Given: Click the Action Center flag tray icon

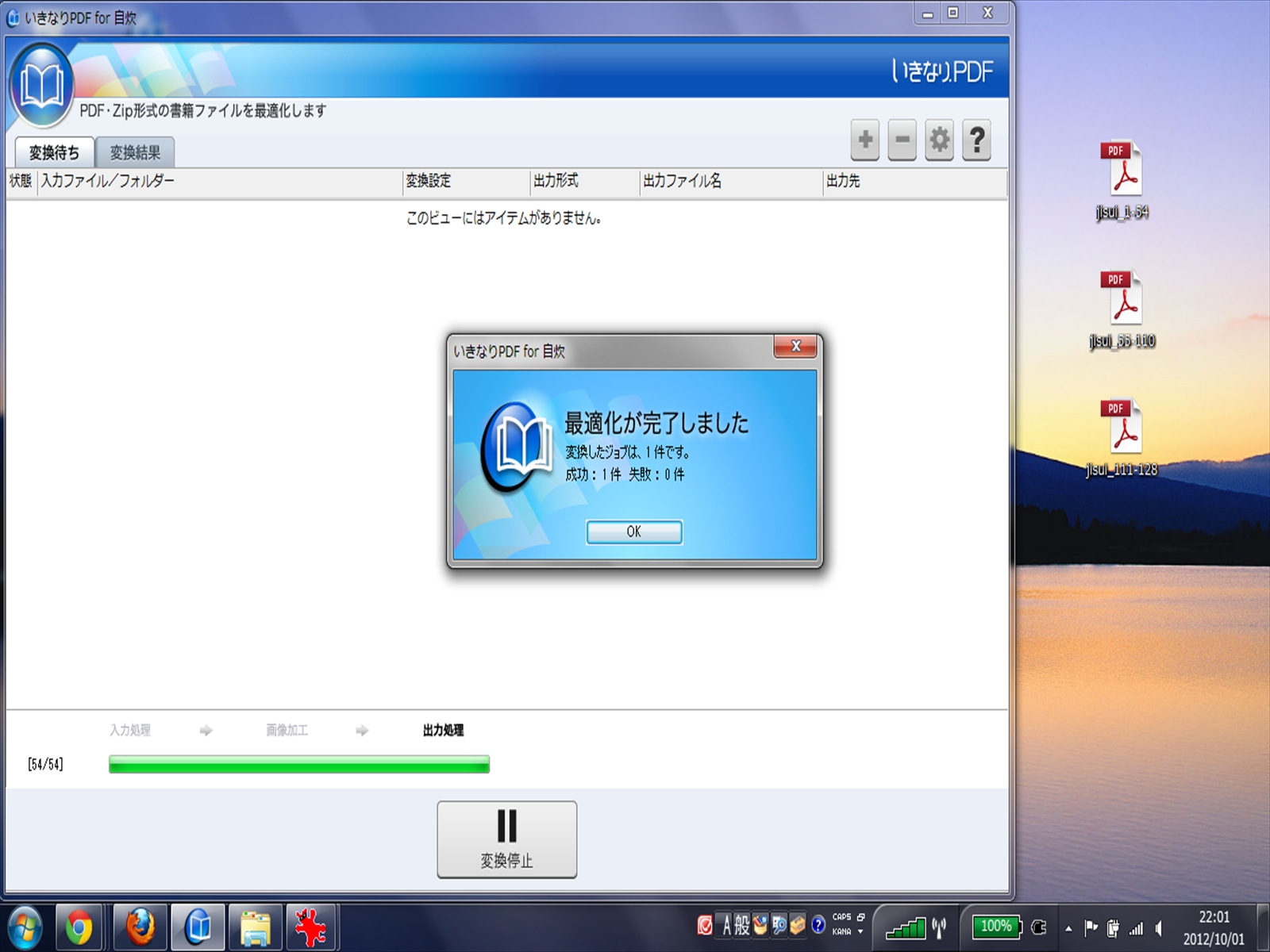Looking at the screenshot, I should 1091,927.
